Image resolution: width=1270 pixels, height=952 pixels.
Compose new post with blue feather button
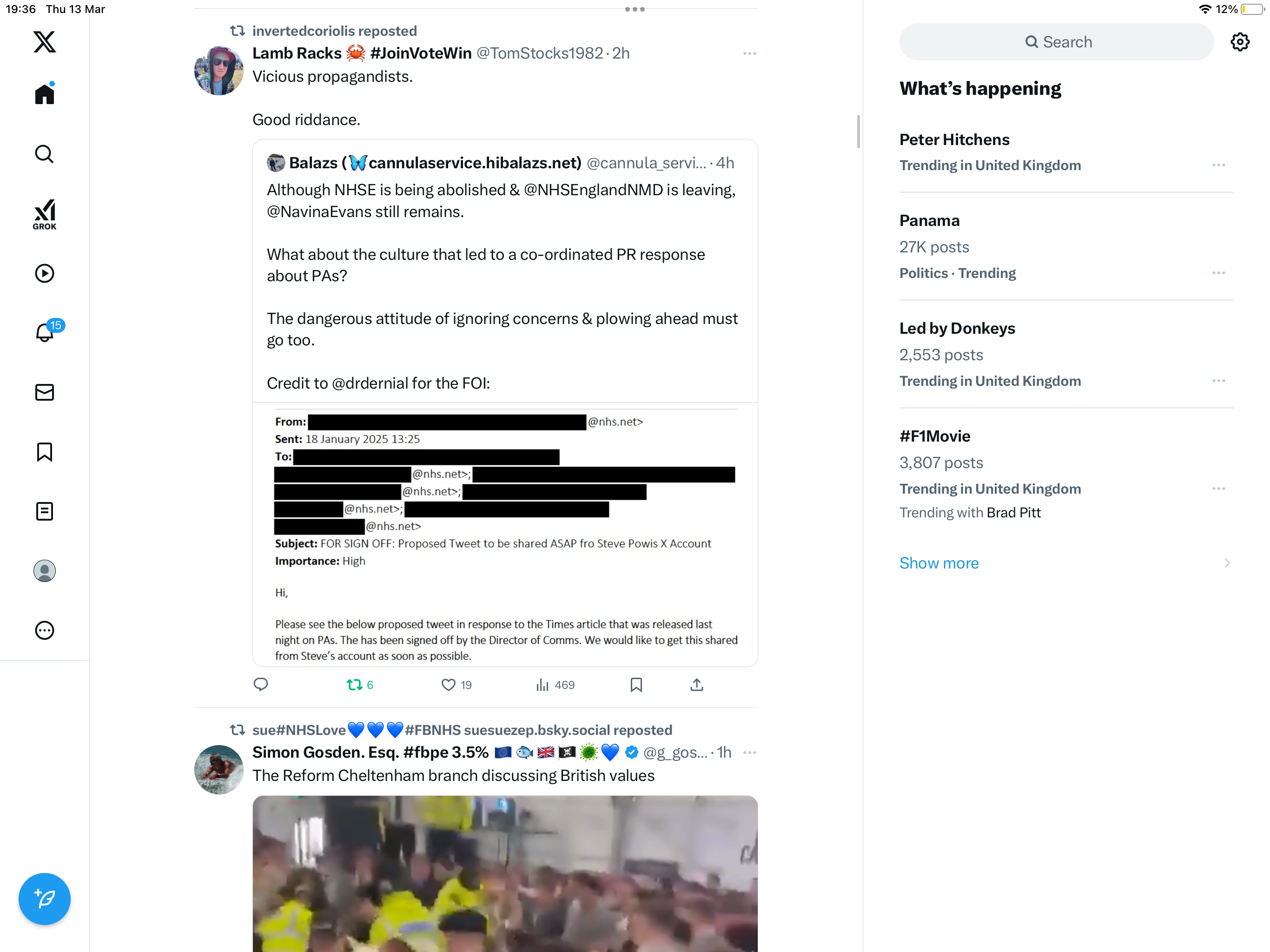tap(44, 899)
